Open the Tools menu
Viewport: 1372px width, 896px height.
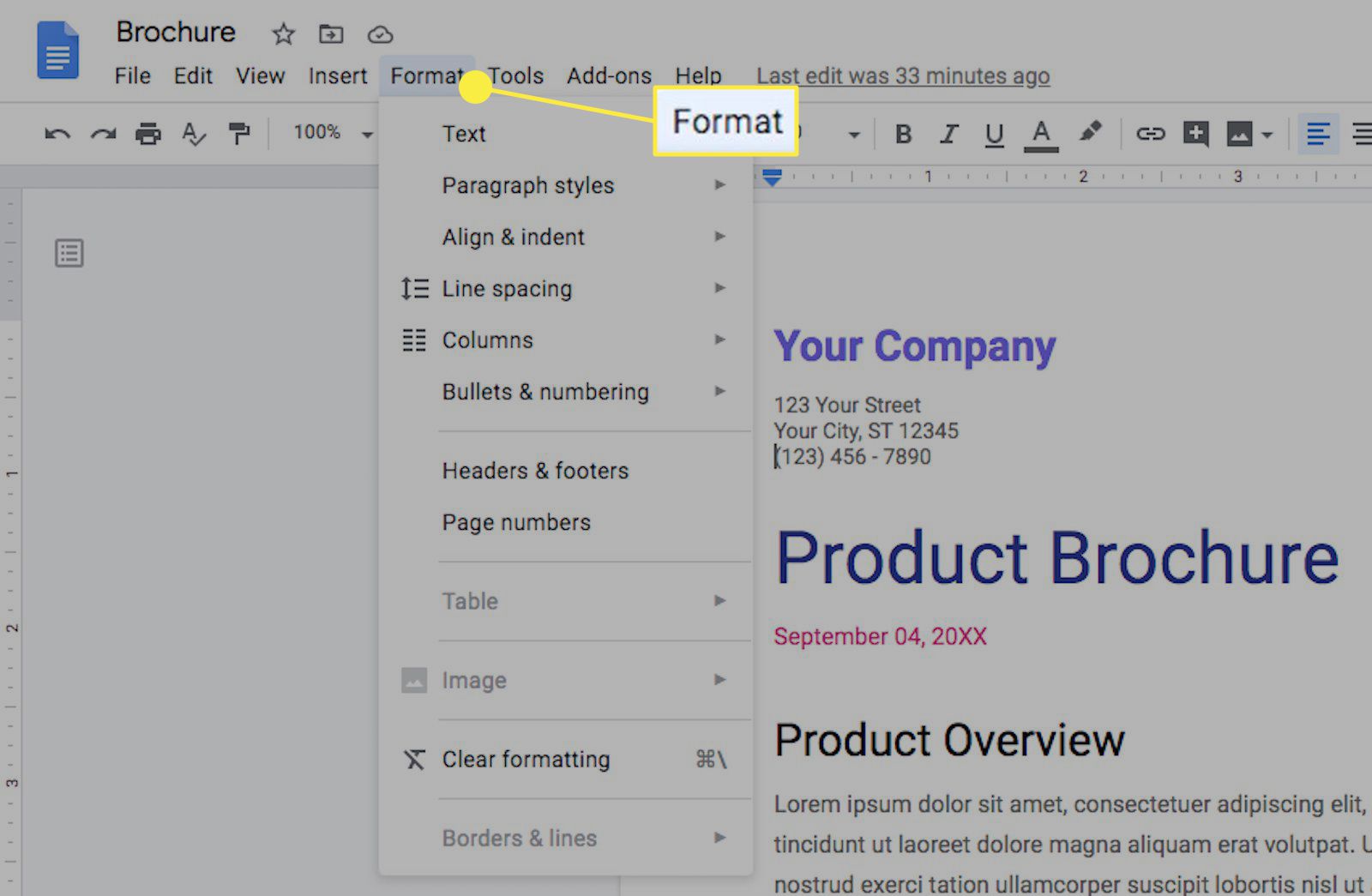pos(515,75)
